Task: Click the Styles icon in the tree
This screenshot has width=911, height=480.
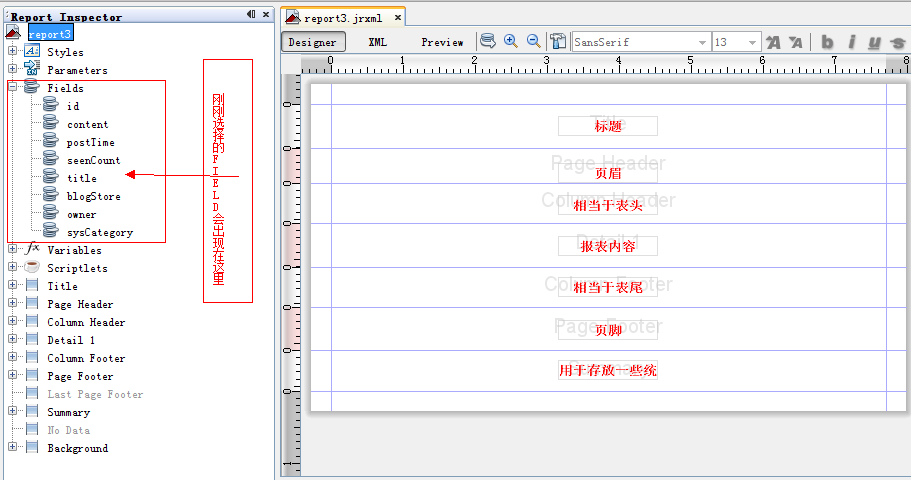Action: point(32,51)
